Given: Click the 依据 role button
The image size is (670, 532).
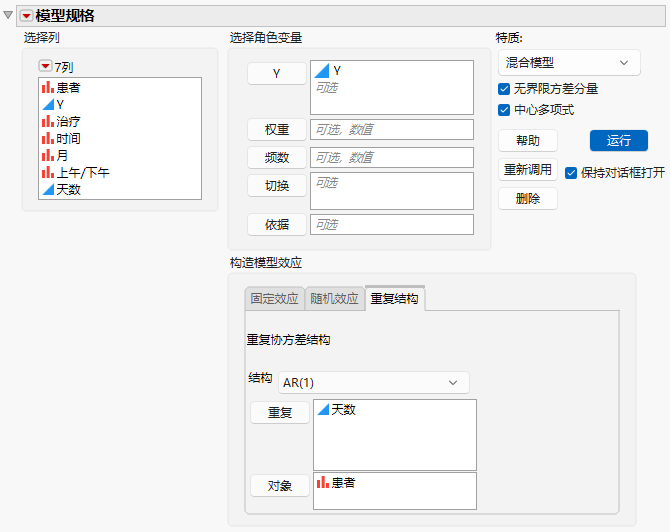Looking at the screenshot, I should (276, 224).
